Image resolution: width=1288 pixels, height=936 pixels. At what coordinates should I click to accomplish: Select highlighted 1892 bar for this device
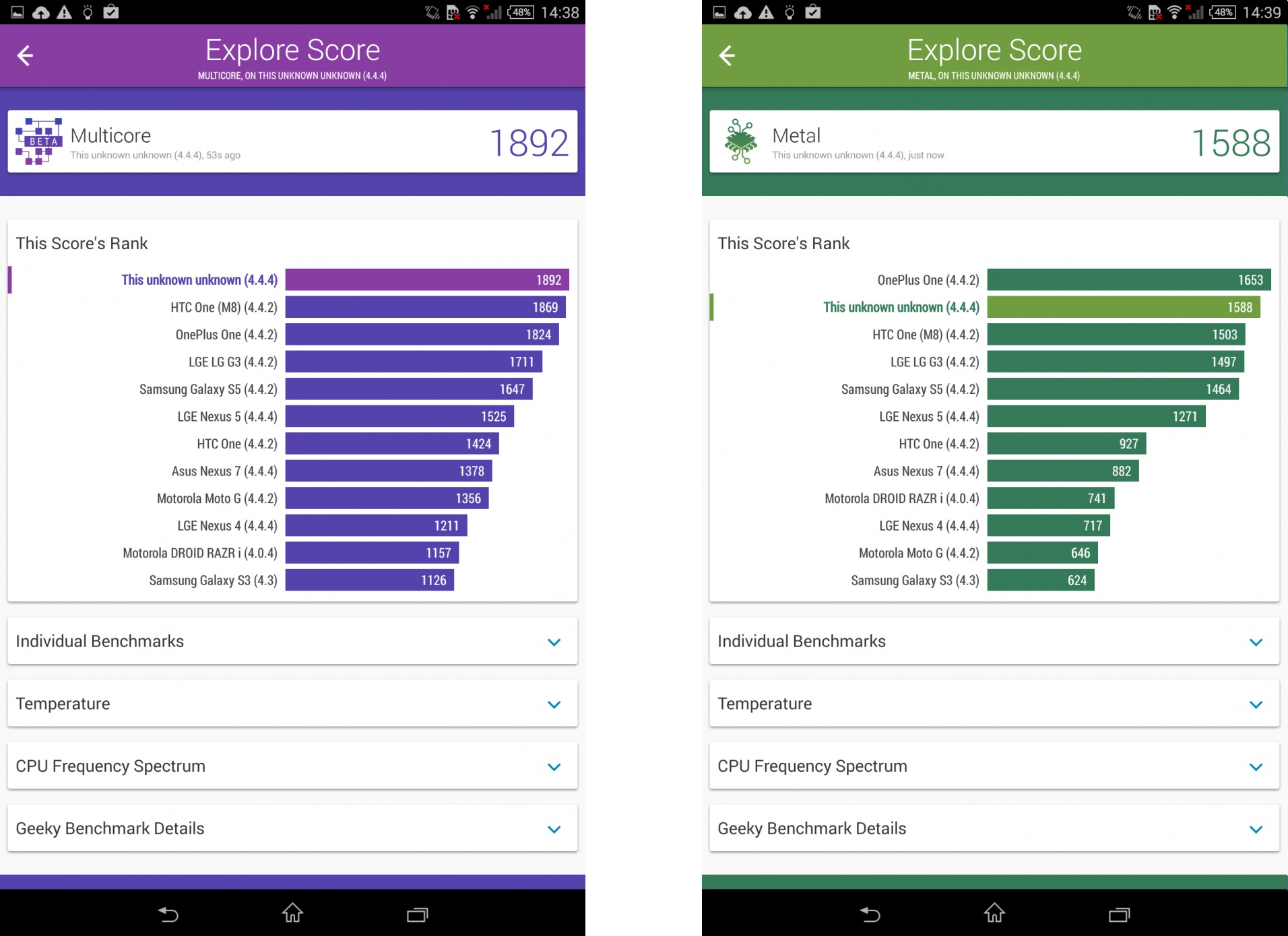click(427, 280)
